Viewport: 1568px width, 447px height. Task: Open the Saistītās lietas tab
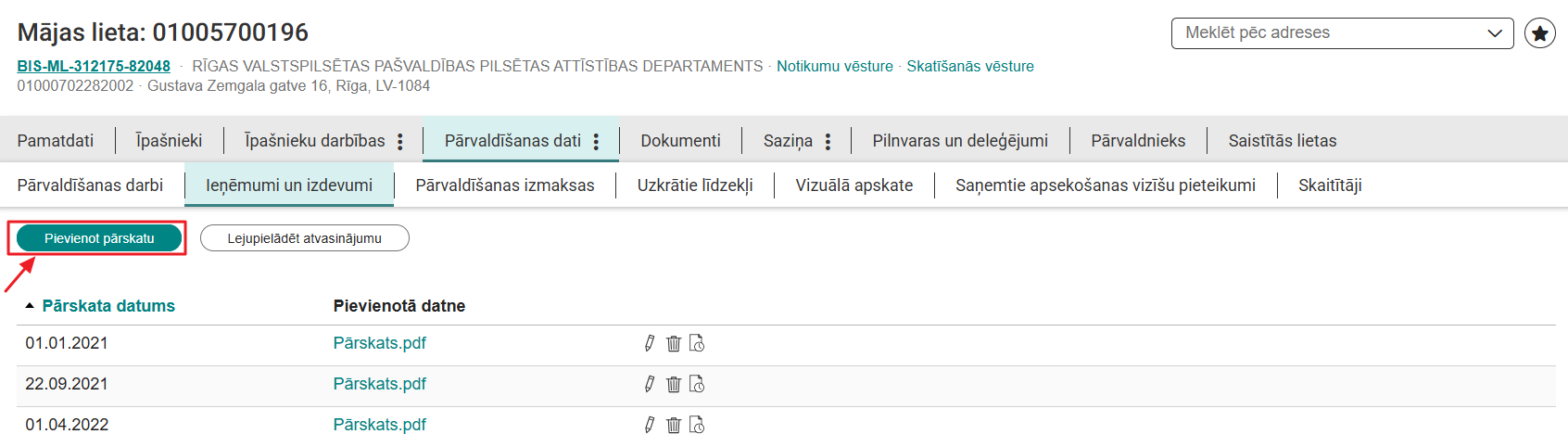(1283, 141)
